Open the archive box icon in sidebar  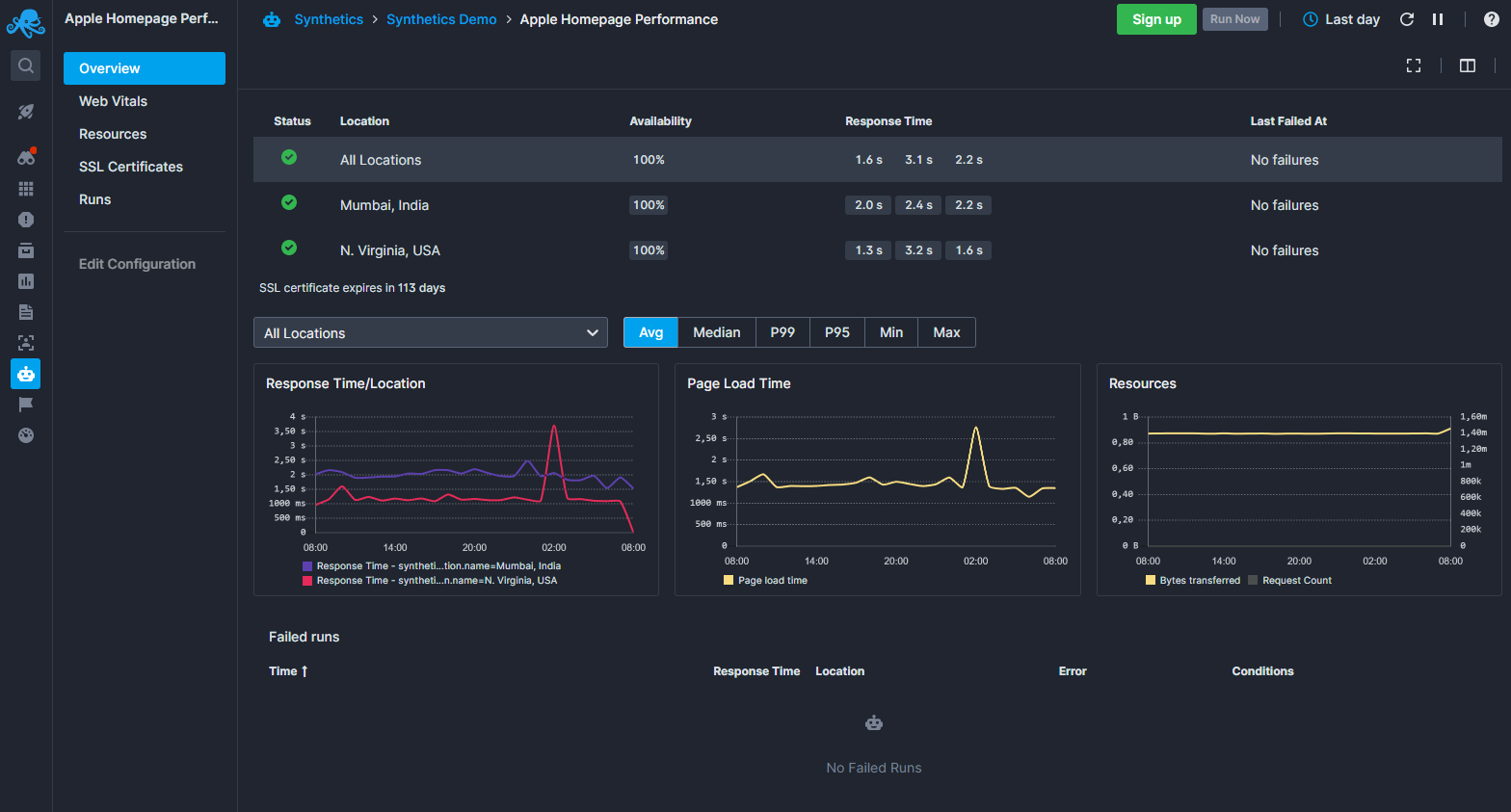point(26,250)
